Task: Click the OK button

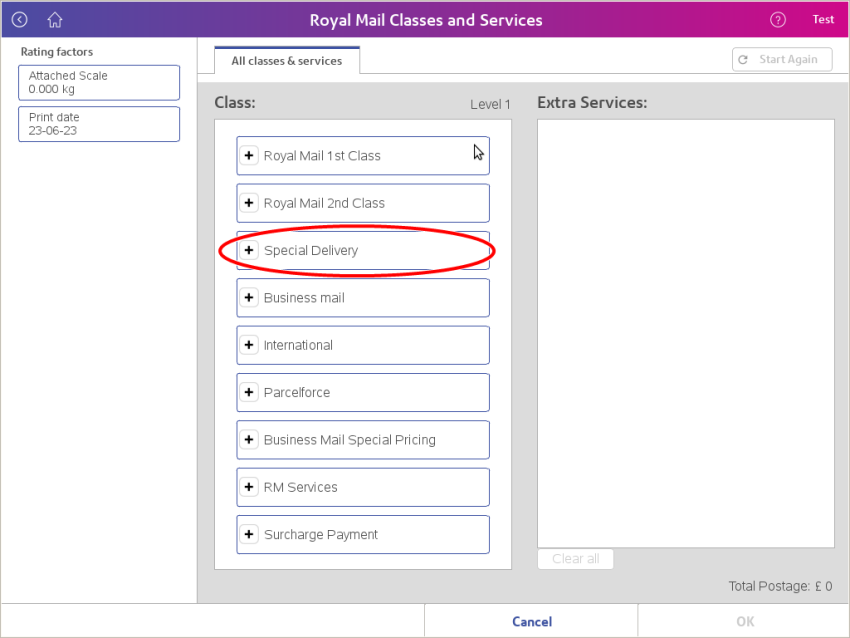Action: [x=745, y=621]
